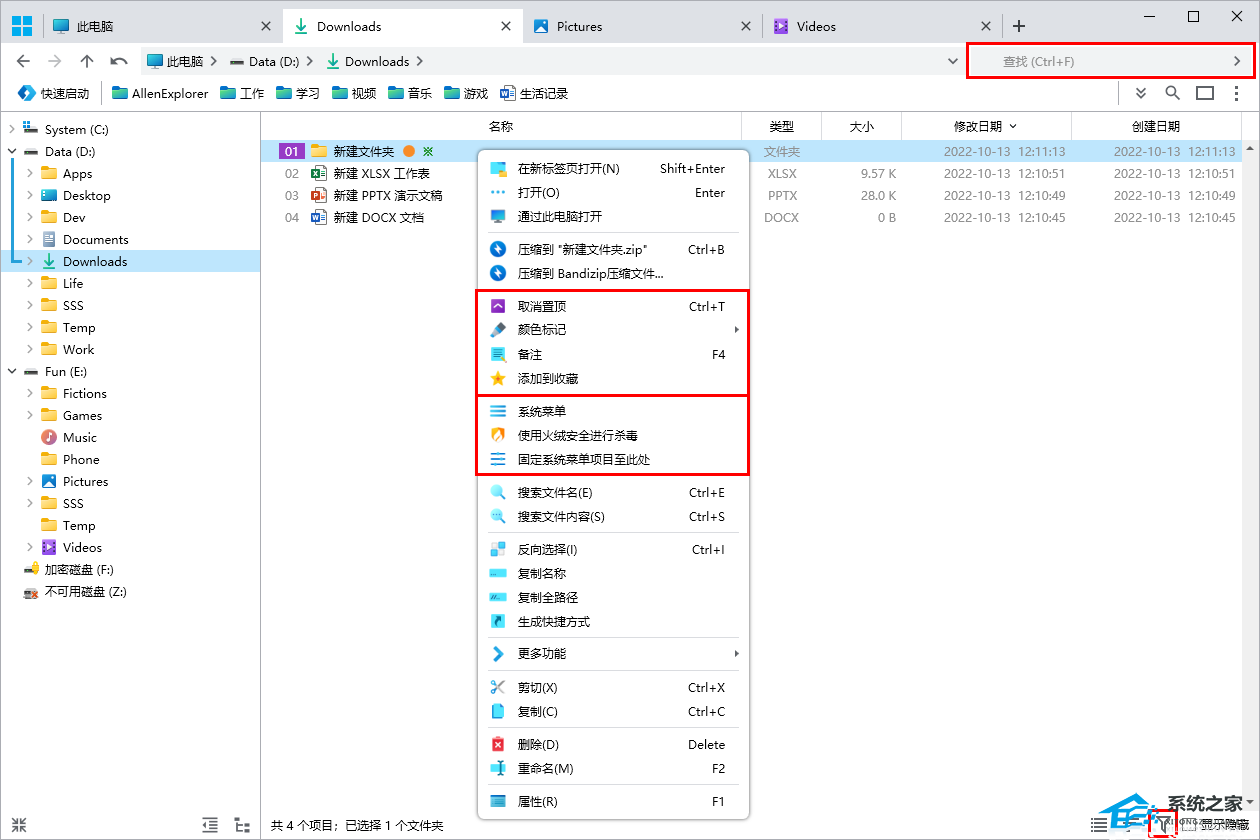The height and width of the screenshot is (840, 1260).
Task: Expand the Apps folder arrow
Action: click(x=30, y=173)
